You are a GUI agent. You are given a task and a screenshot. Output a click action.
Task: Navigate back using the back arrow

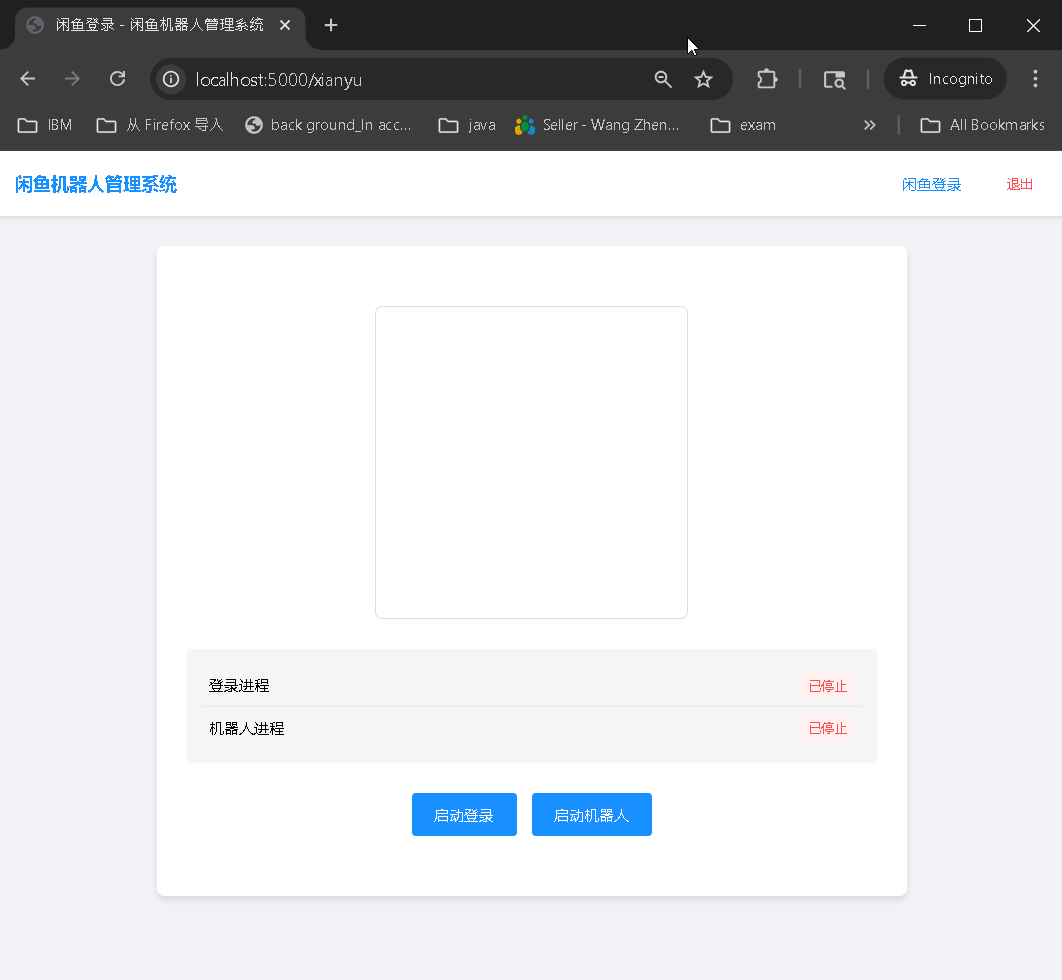tap(27, 78)
